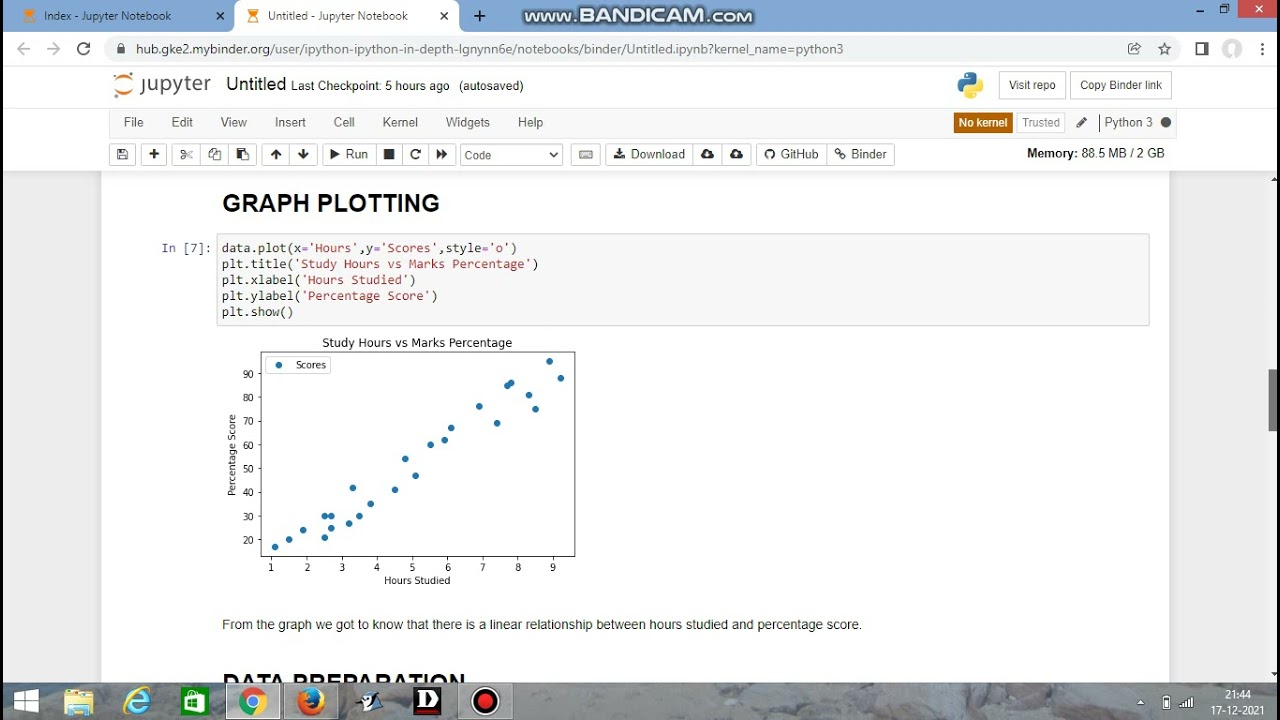
Task: Insert cell below with the plus icon
Action: (x=154, y=154)
